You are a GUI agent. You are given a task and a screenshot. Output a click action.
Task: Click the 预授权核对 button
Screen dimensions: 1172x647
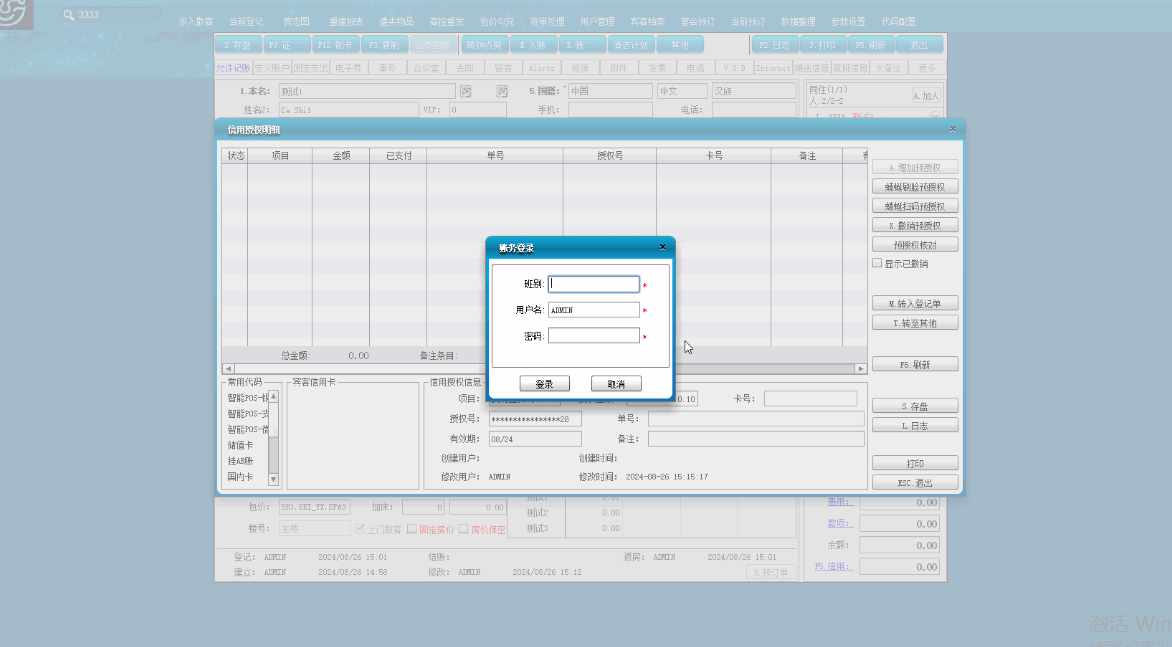point(915,245)
